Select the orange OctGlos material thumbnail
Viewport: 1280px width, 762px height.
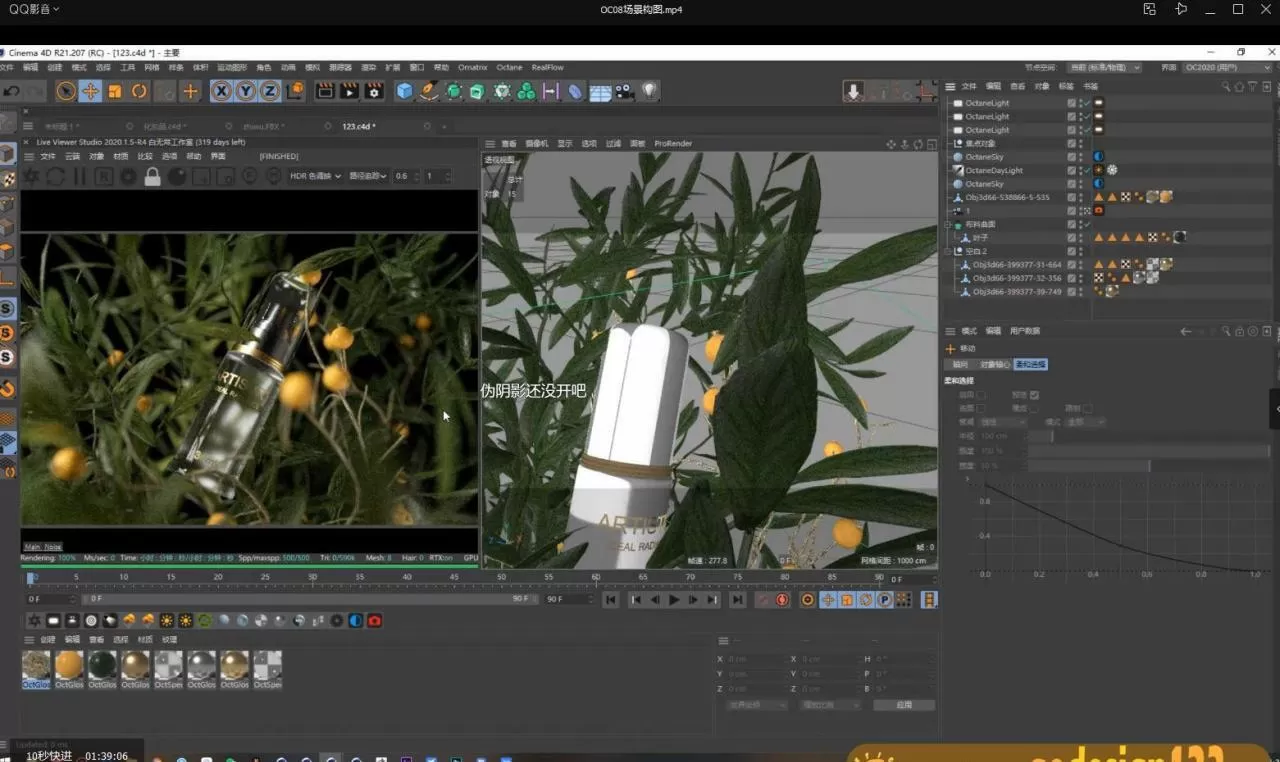click(x=68, y=663)
